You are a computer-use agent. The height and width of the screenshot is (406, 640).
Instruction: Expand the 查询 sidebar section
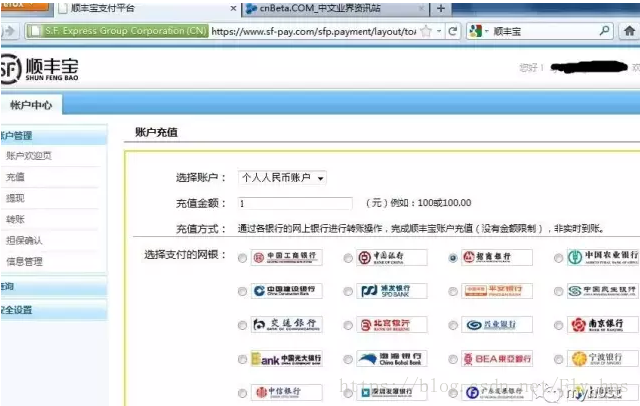(x=53, y=286)
